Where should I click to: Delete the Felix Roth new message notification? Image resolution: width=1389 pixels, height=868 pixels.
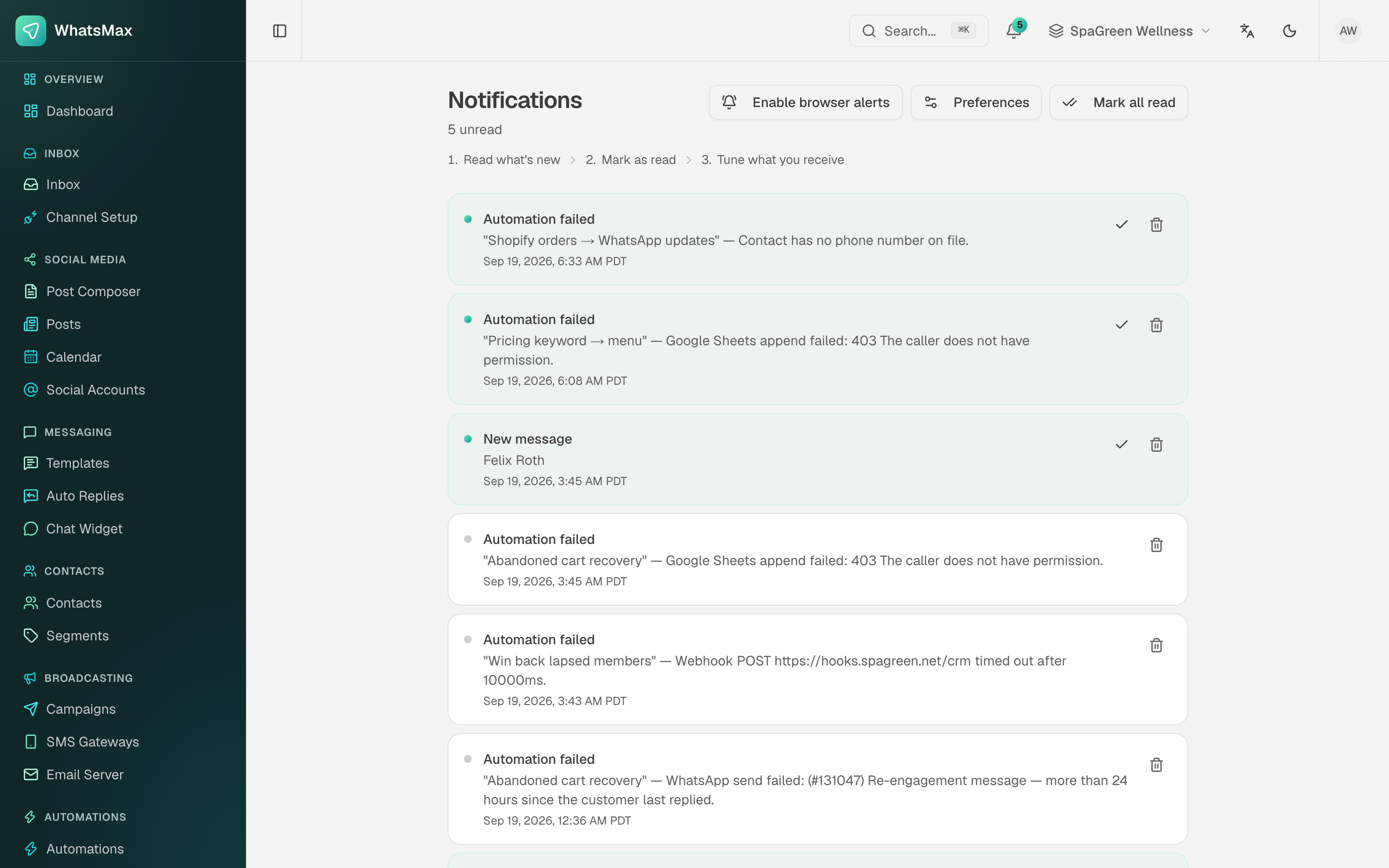pyautogui.click(x=1156, y=444)
